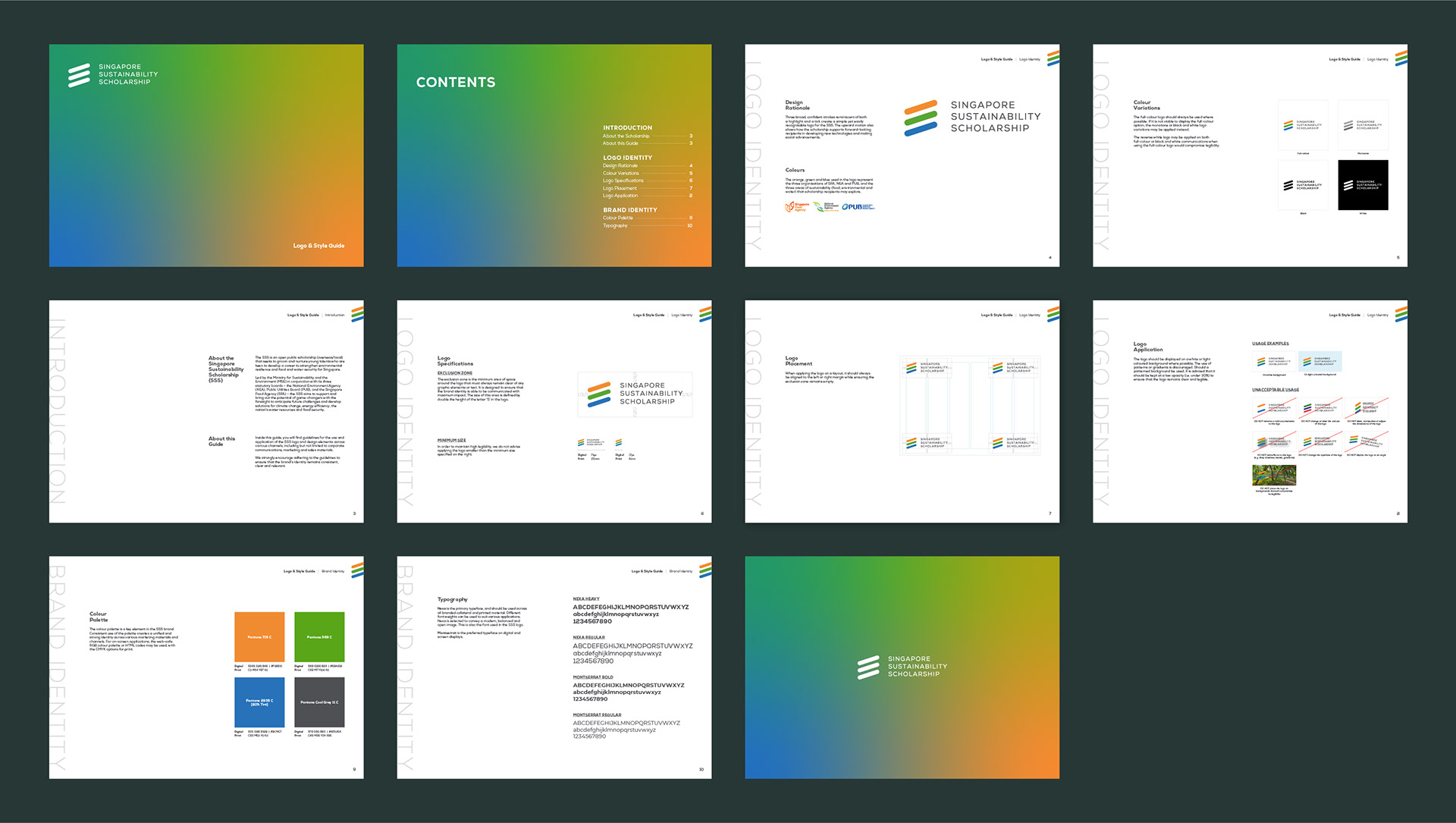Pick the green Pantone 369 C swatch
The image size is (1456, 823).
click(x=319, y=636)
